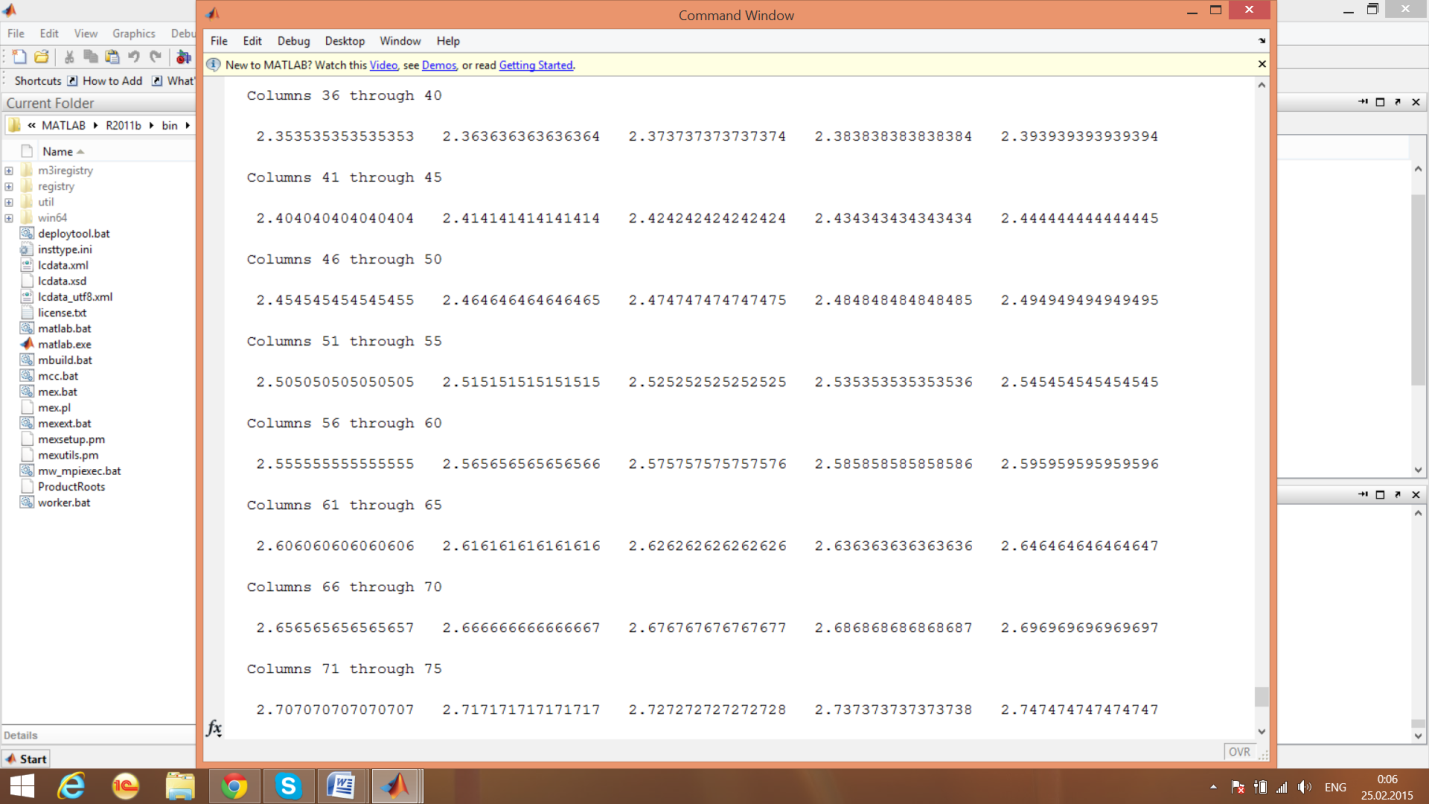Dock the Command Window using arrow icon
Image resolution: width=1429 pixels, height=804 pixels.
[x=1262, y=41]
